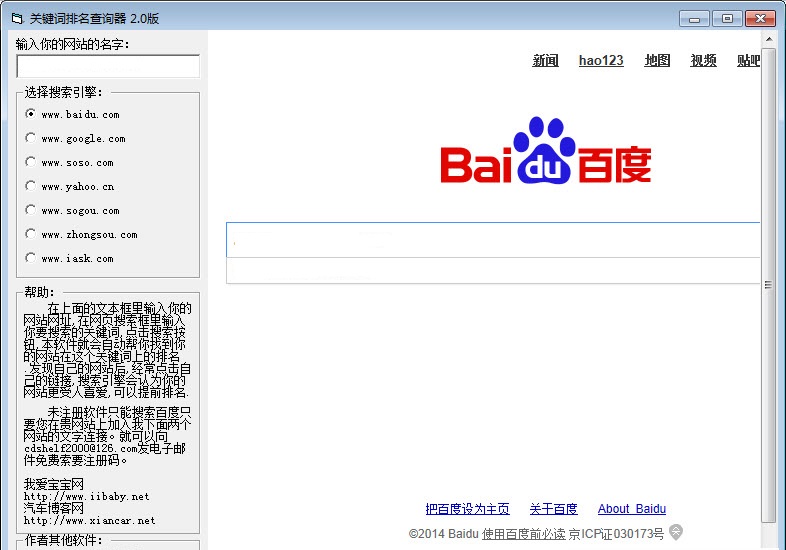The height and width of the screenshot is (550, 786).
Task: Choose the www.yahoo.cn radio option
Action: tap(70, 187)
